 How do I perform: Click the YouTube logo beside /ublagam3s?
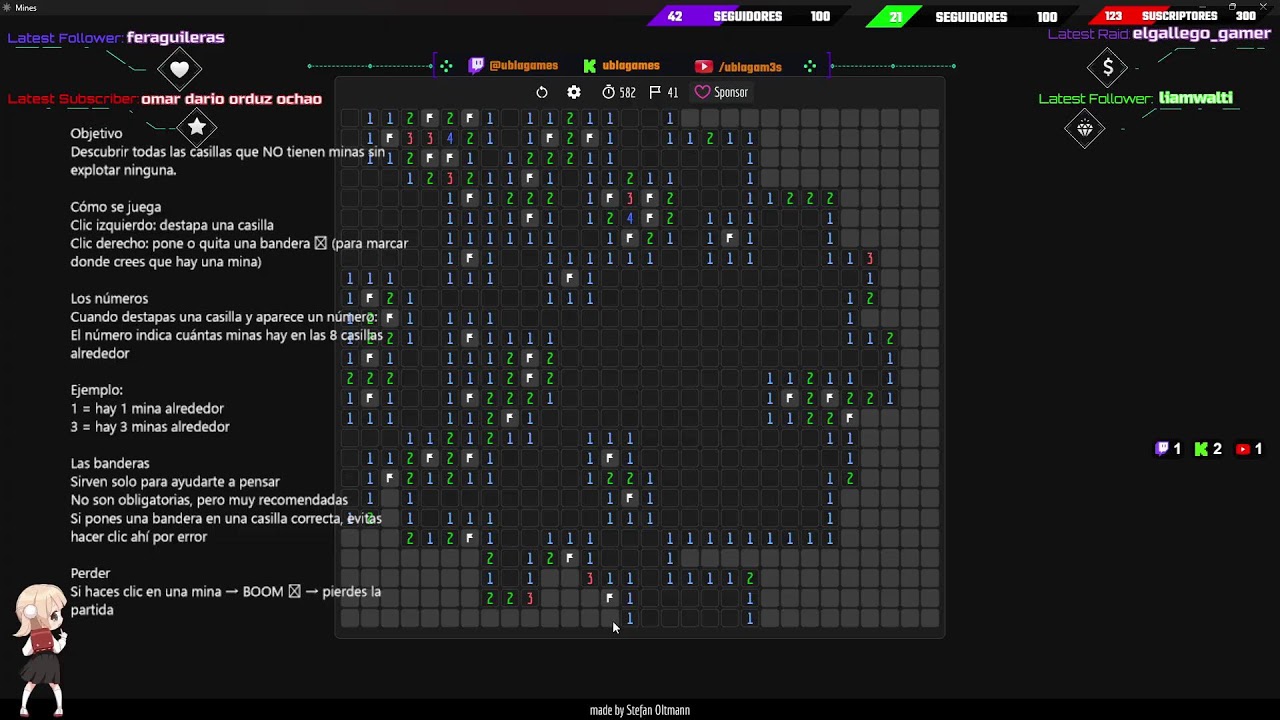coord(704,67)
